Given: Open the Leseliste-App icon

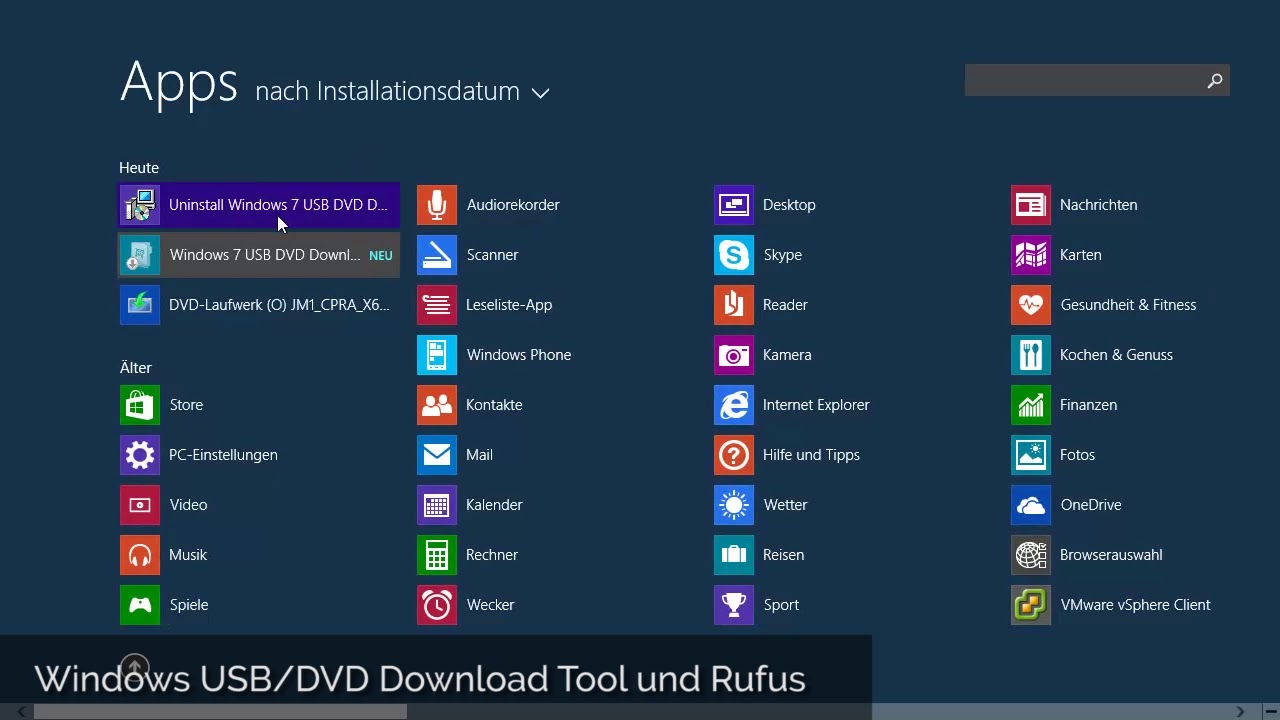Looking at the screenshot, I should [437, 305].
